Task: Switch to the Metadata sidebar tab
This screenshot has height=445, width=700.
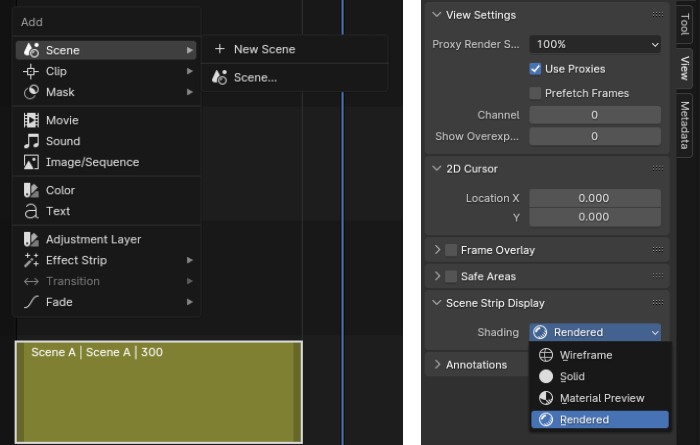Action: (x=684, y=125)
